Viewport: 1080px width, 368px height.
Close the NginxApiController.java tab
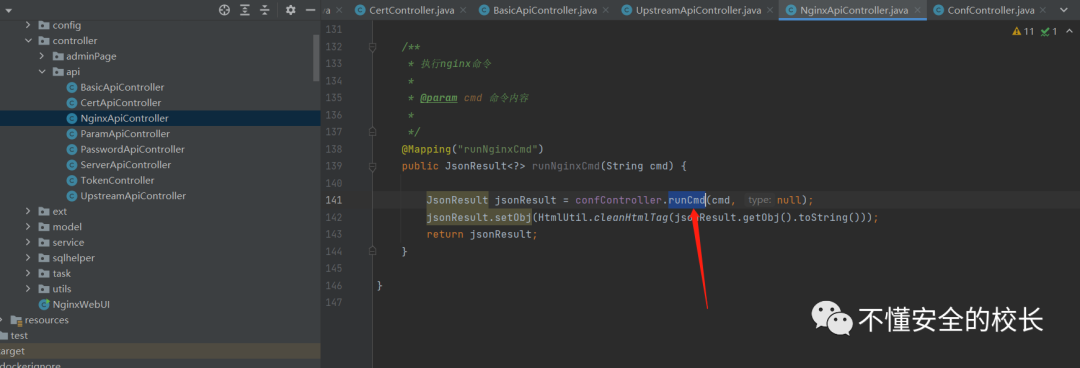coord(916,10)
